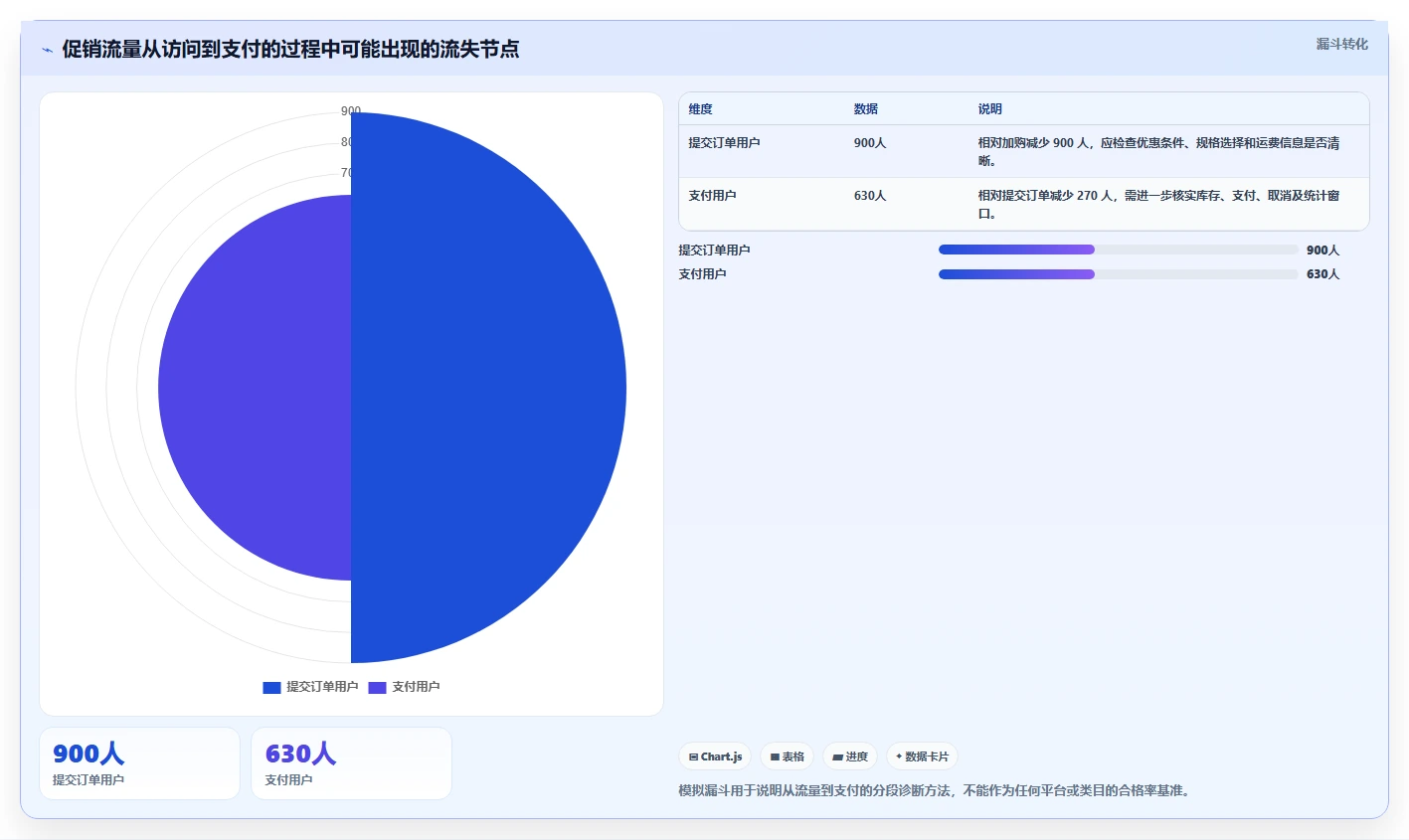The width and height of the screenshot is (1409, 840).
Task: Click the icon inside the Chart.js tag
Action: [693, 757]
